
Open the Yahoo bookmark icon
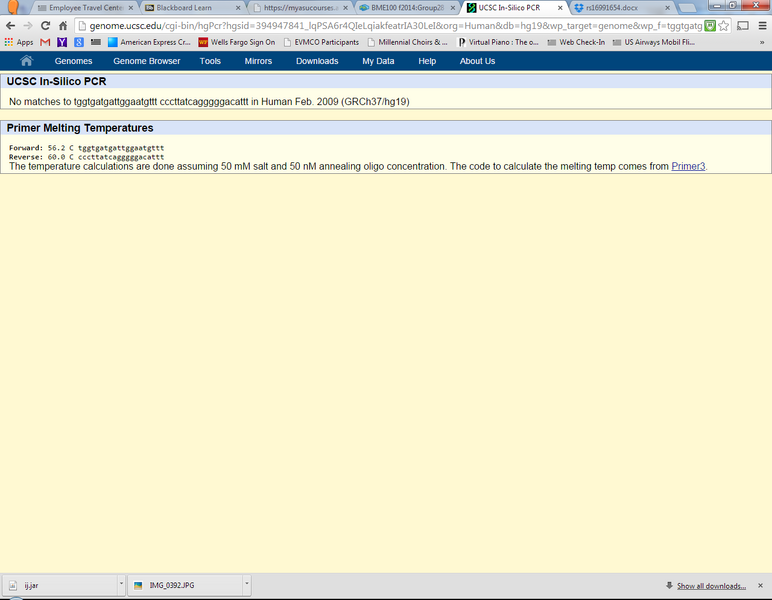point(62,42)
